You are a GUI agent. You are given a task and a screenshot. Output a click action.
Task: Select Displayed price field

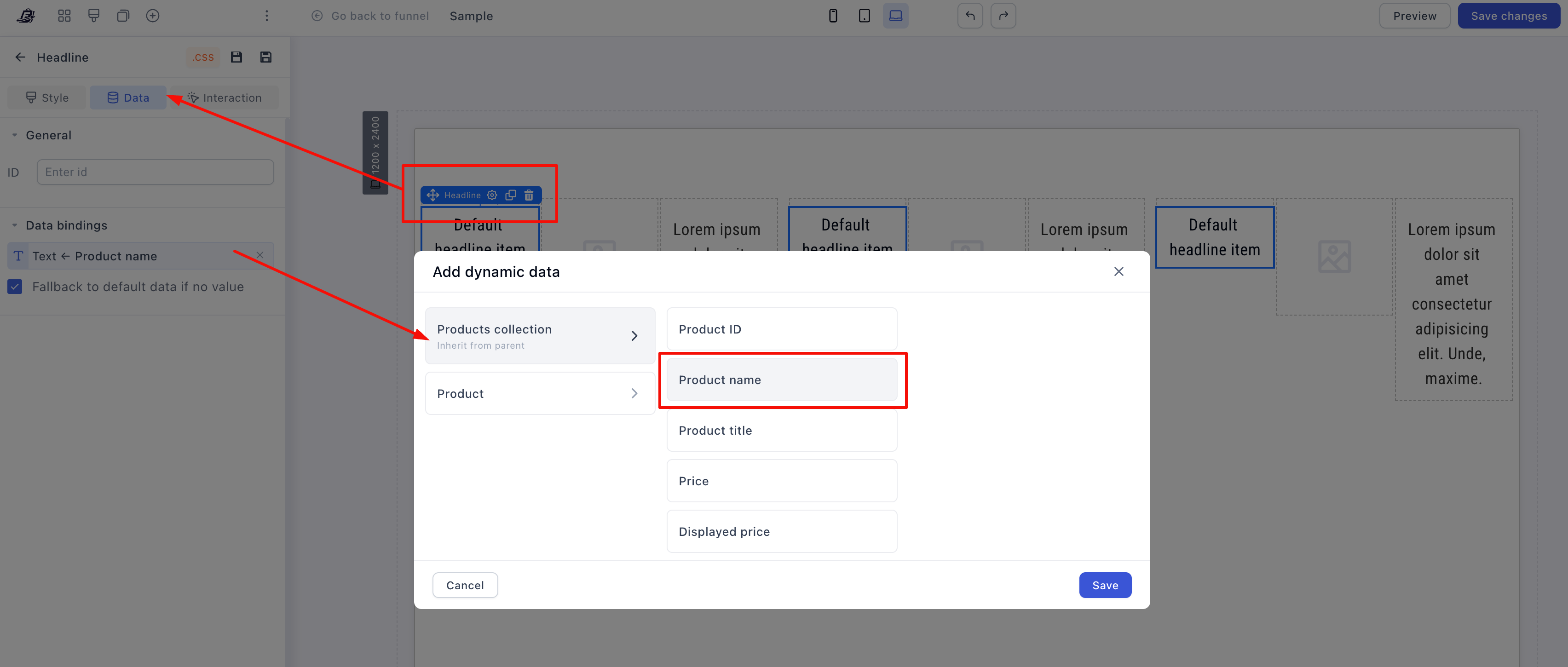coord(782,531)
